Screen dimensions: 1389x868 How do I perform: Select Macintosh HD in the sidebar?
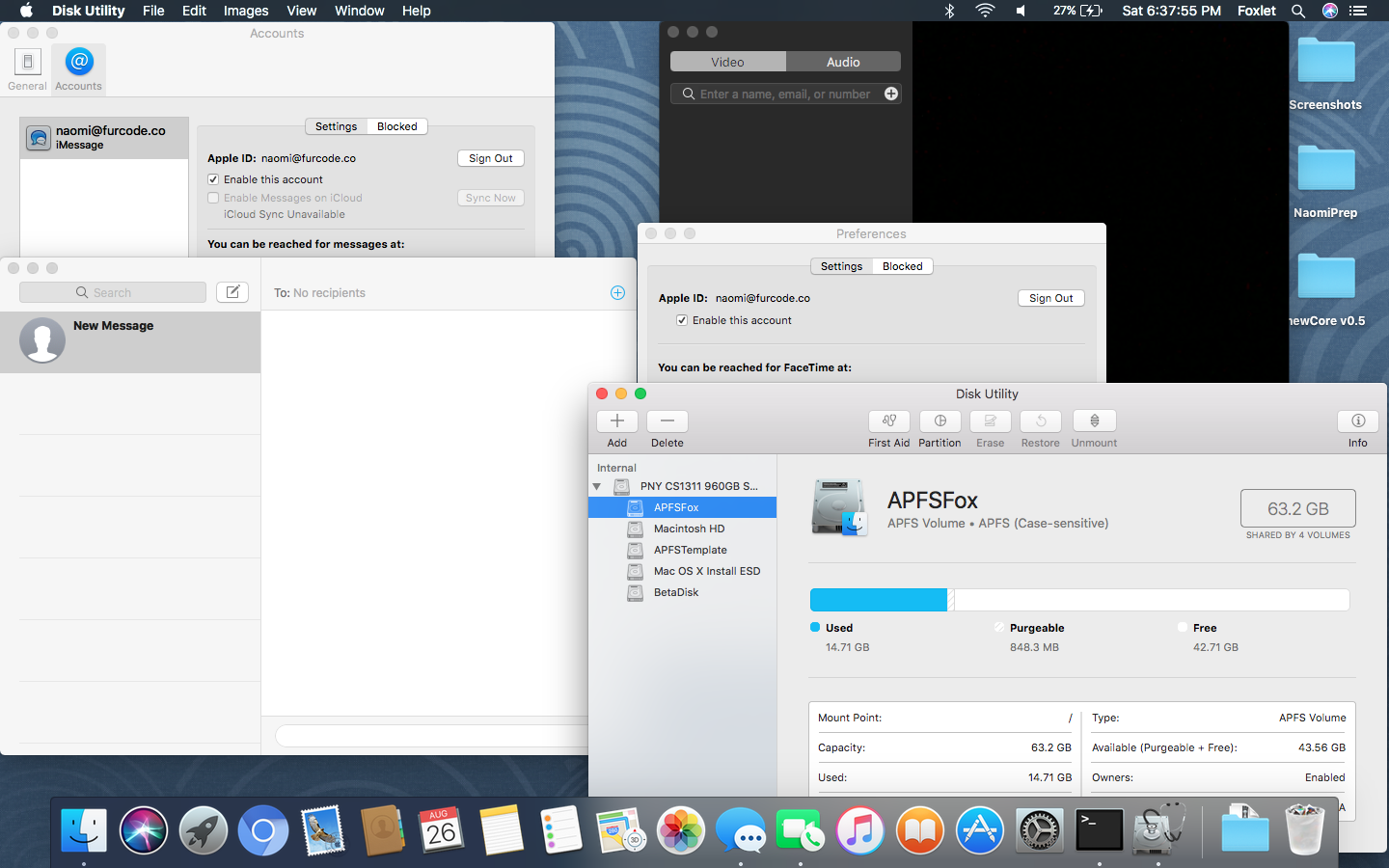[x=683, y=529]
